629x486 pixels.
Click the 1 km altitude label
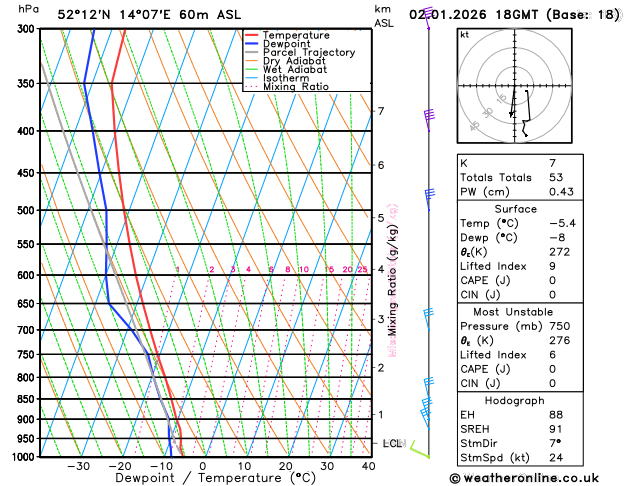[381, 414]
